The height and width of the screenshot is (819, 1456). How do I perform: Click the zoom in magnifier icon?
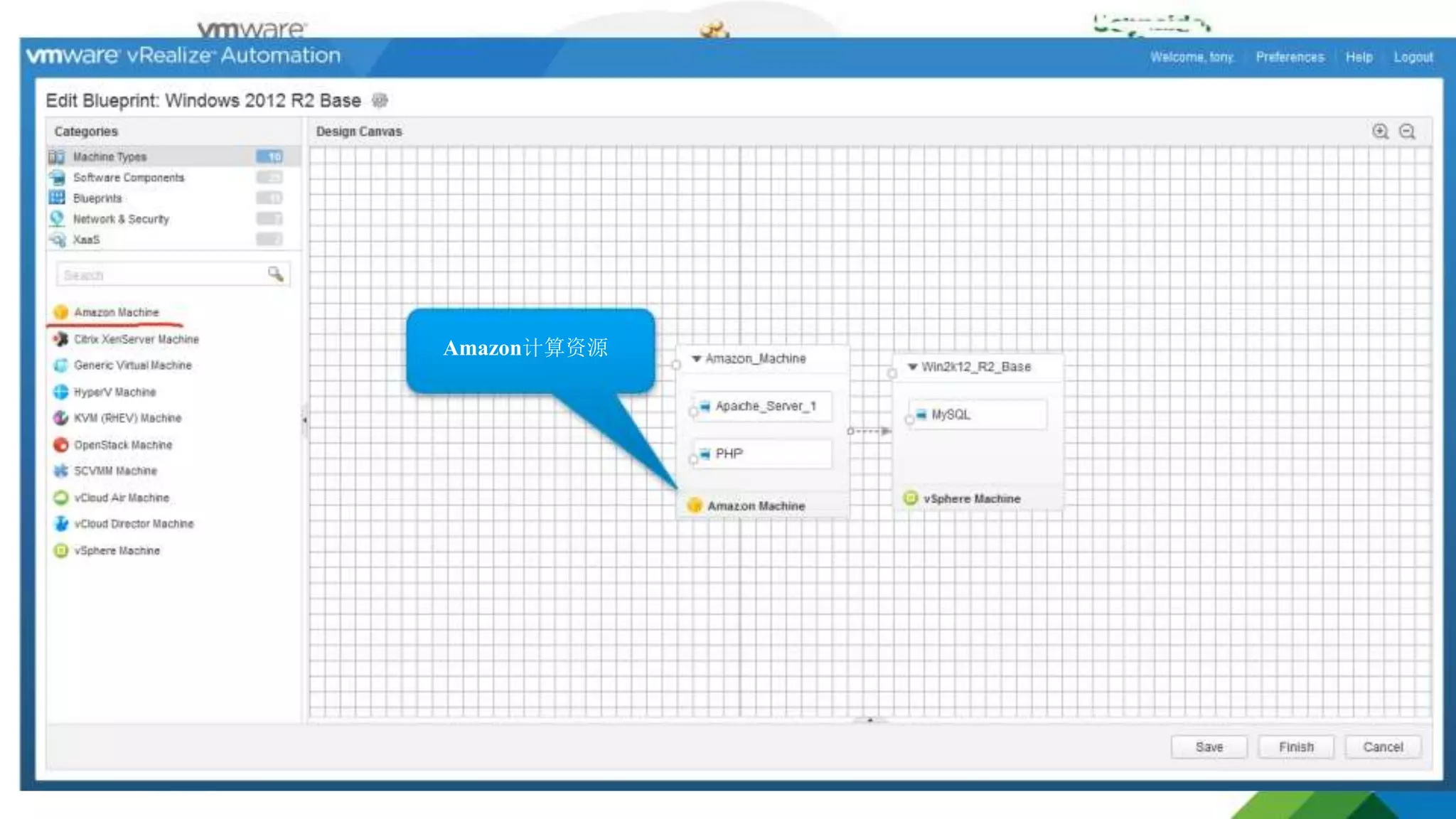click(x=1380, y=132)
